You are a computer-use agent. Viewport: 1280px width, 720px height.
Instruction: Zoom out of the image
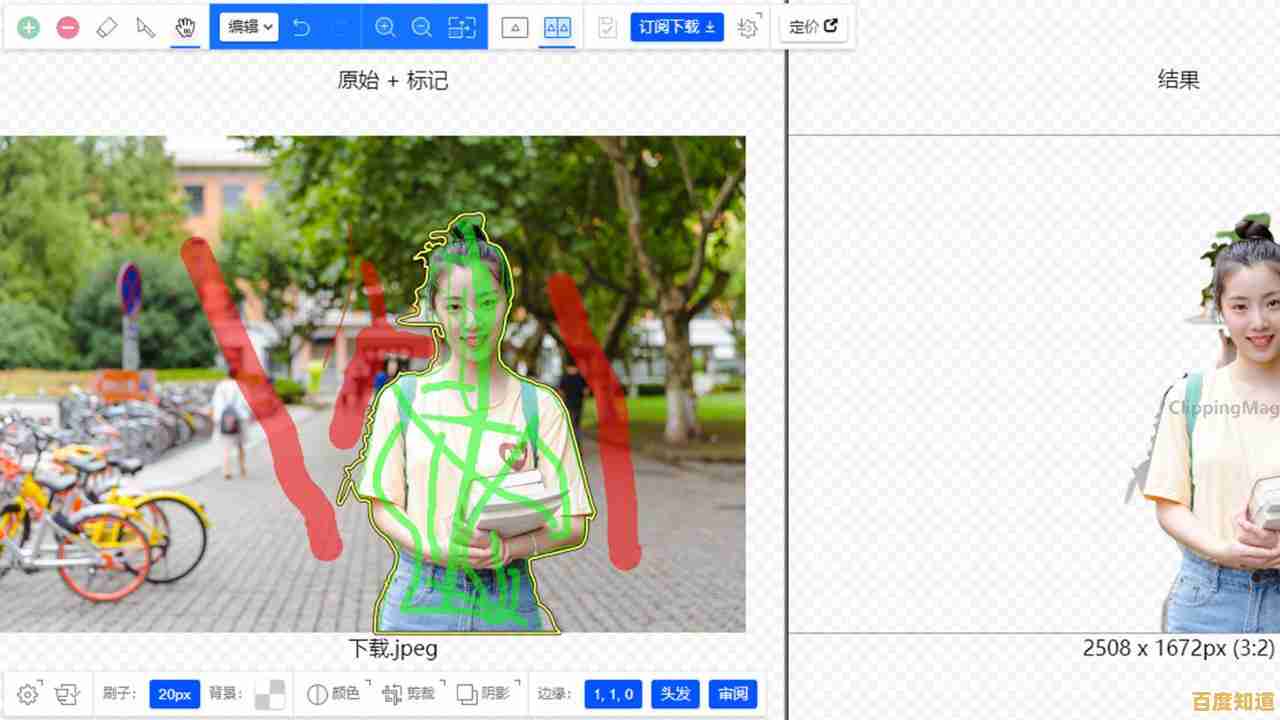(422, 28)
